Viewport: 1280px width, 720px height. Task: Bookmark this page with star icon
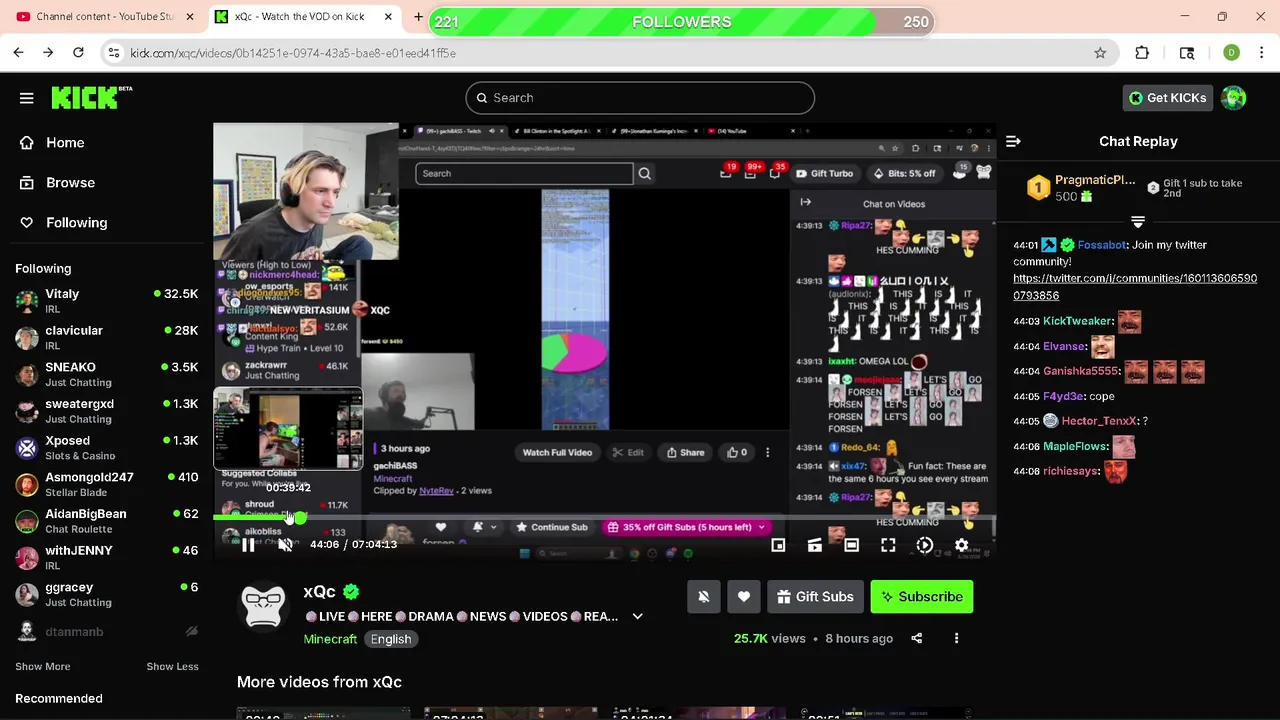click(1100, 53)
